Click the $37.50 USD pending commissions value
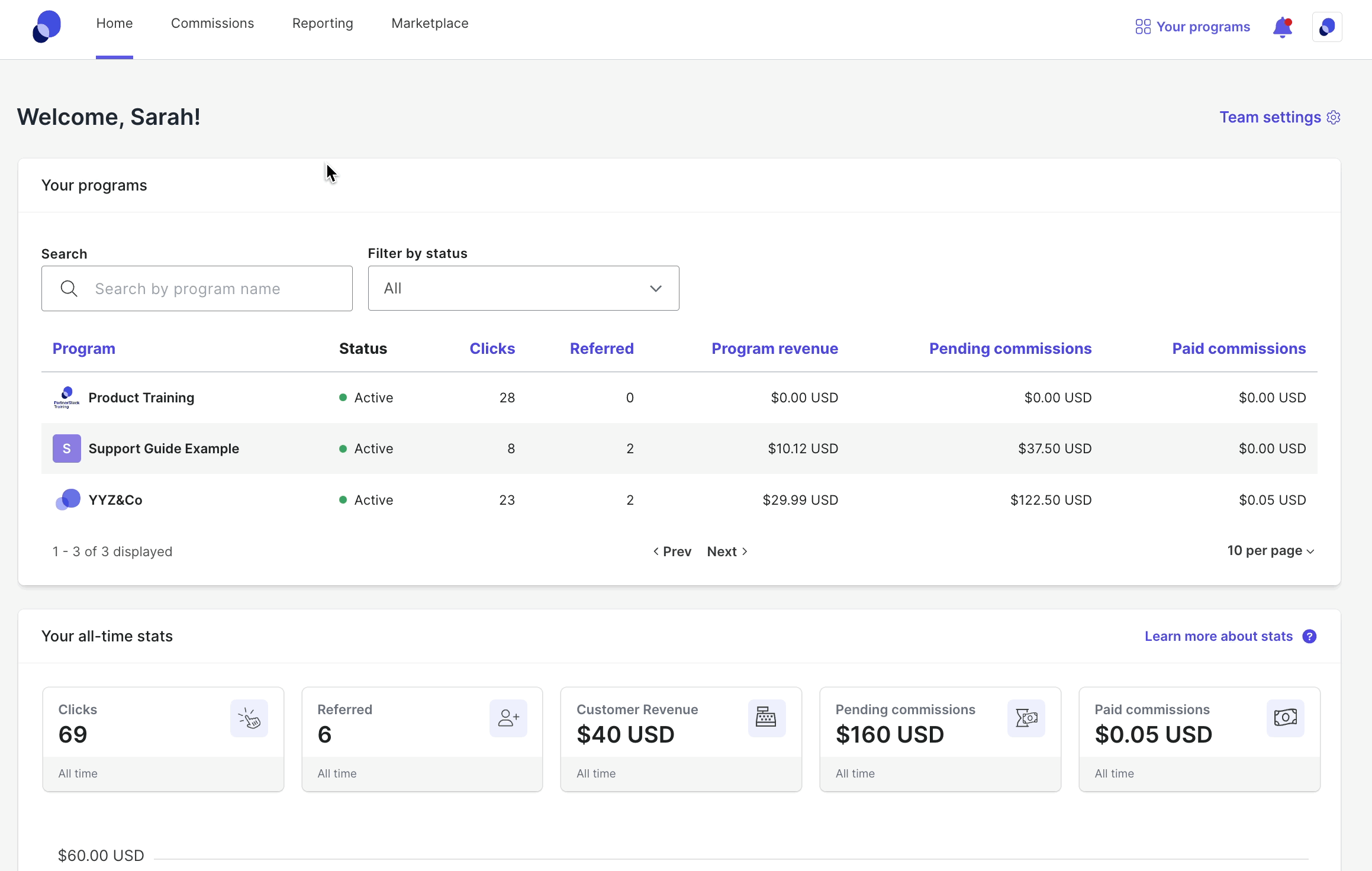The height and width of the screenshot is (871, 1372). point(1055,449)
